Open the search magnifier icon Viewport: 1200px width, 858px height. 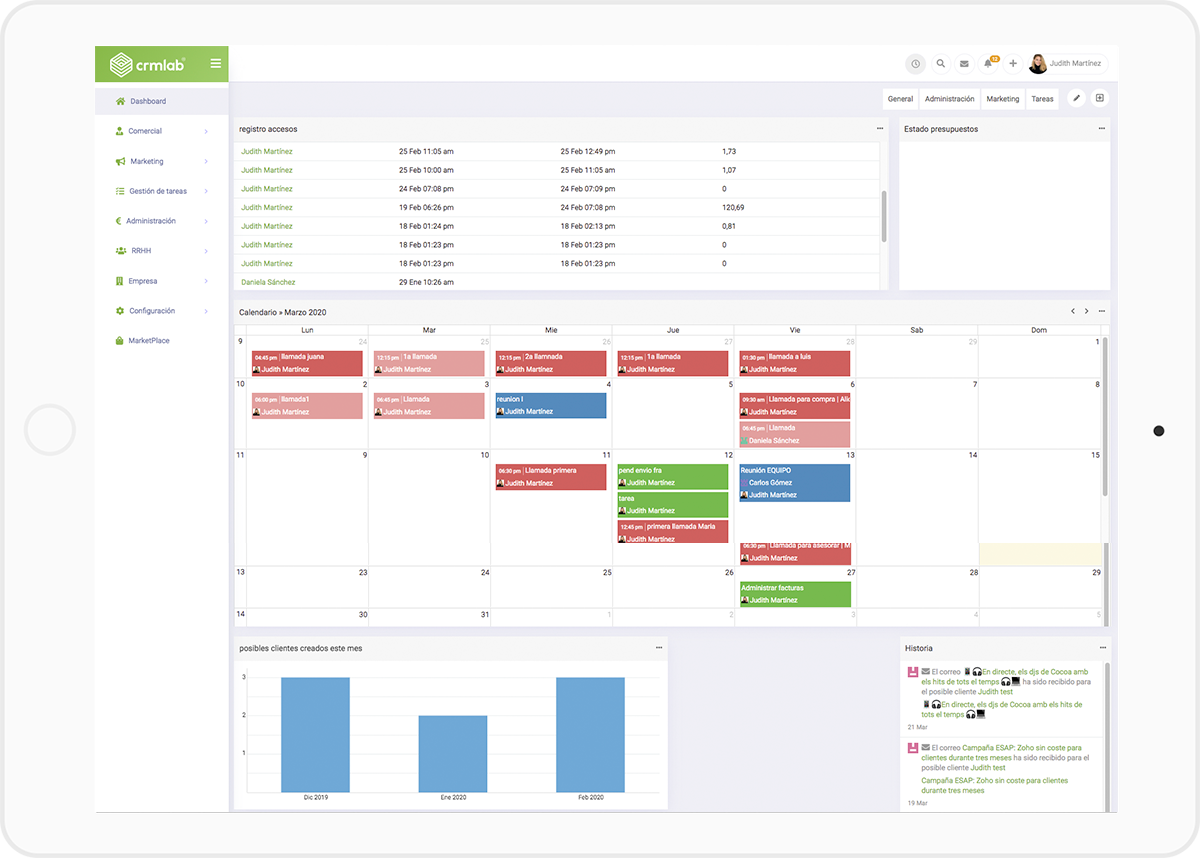pyautogui.click(x=941, y=63)
